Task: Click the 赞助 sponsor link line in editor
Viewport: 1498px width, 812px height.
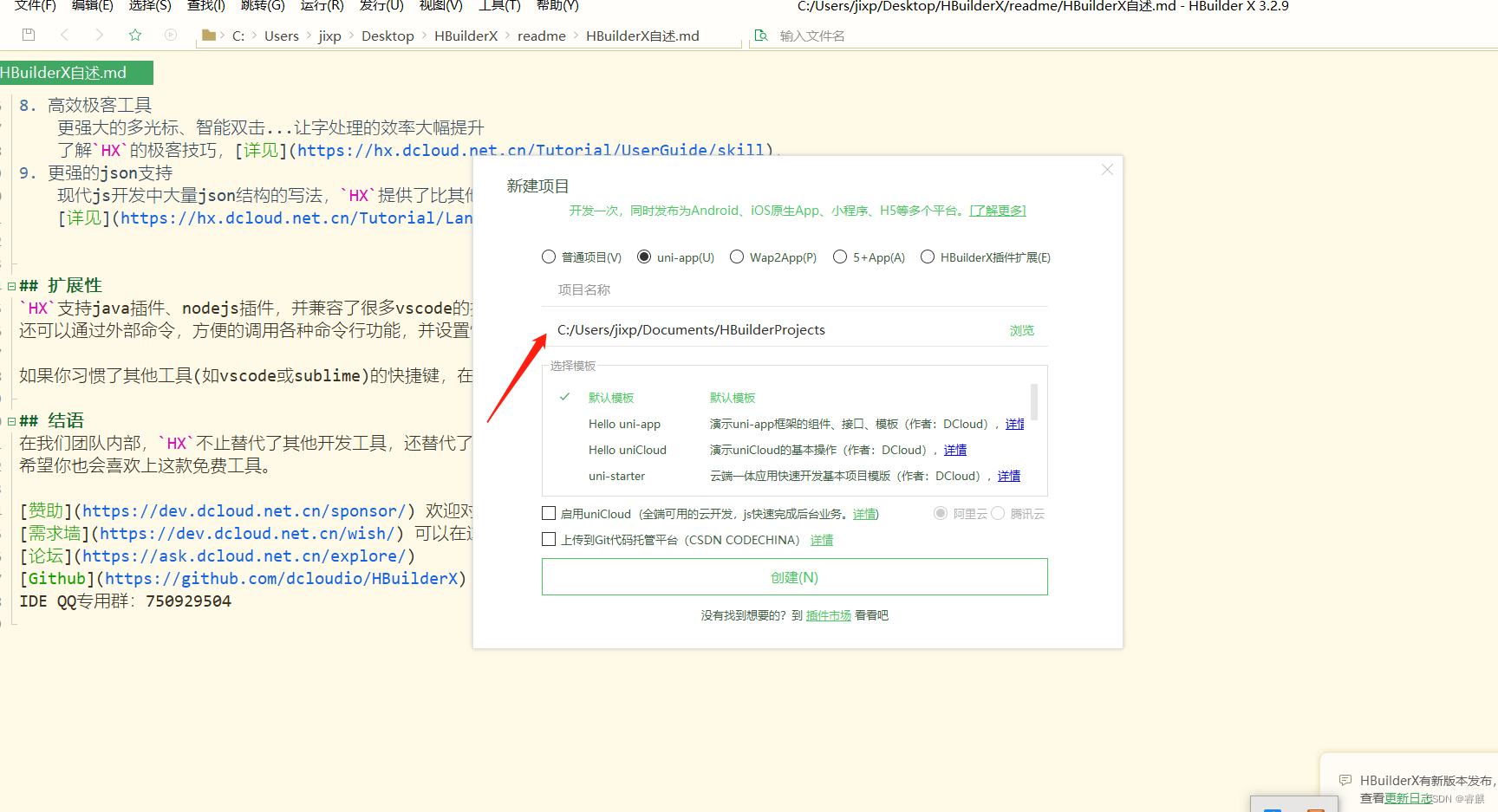Action: [245, 511]
